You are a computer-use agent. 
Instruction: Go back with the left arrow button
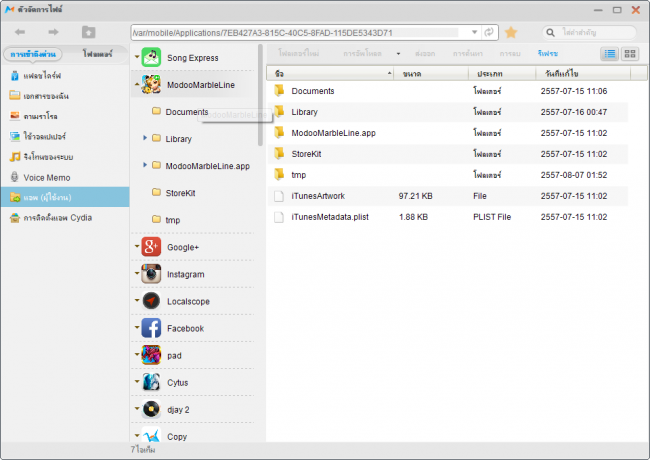(20, 32)
